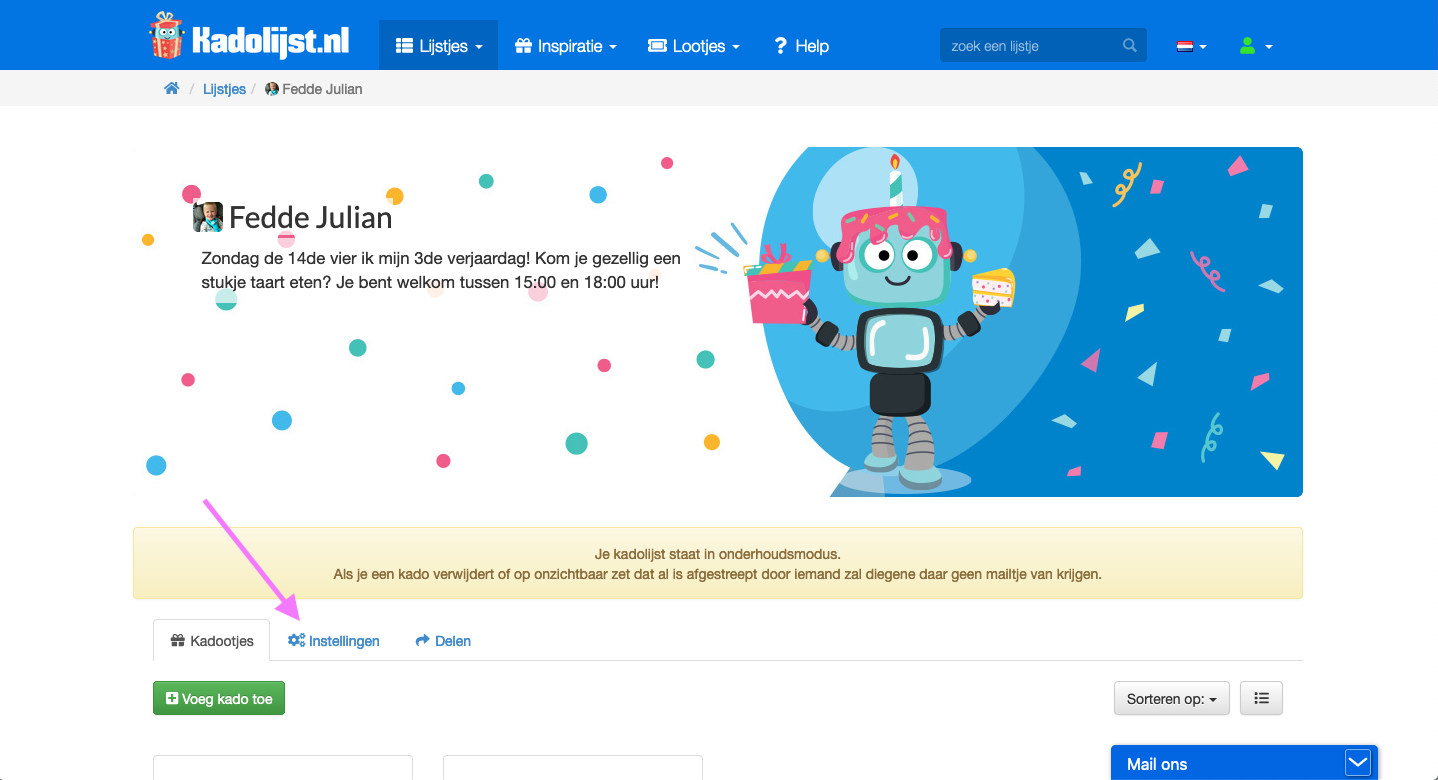
Task: Switch to the Instellingen tab
Action: [x=334, y=641]
